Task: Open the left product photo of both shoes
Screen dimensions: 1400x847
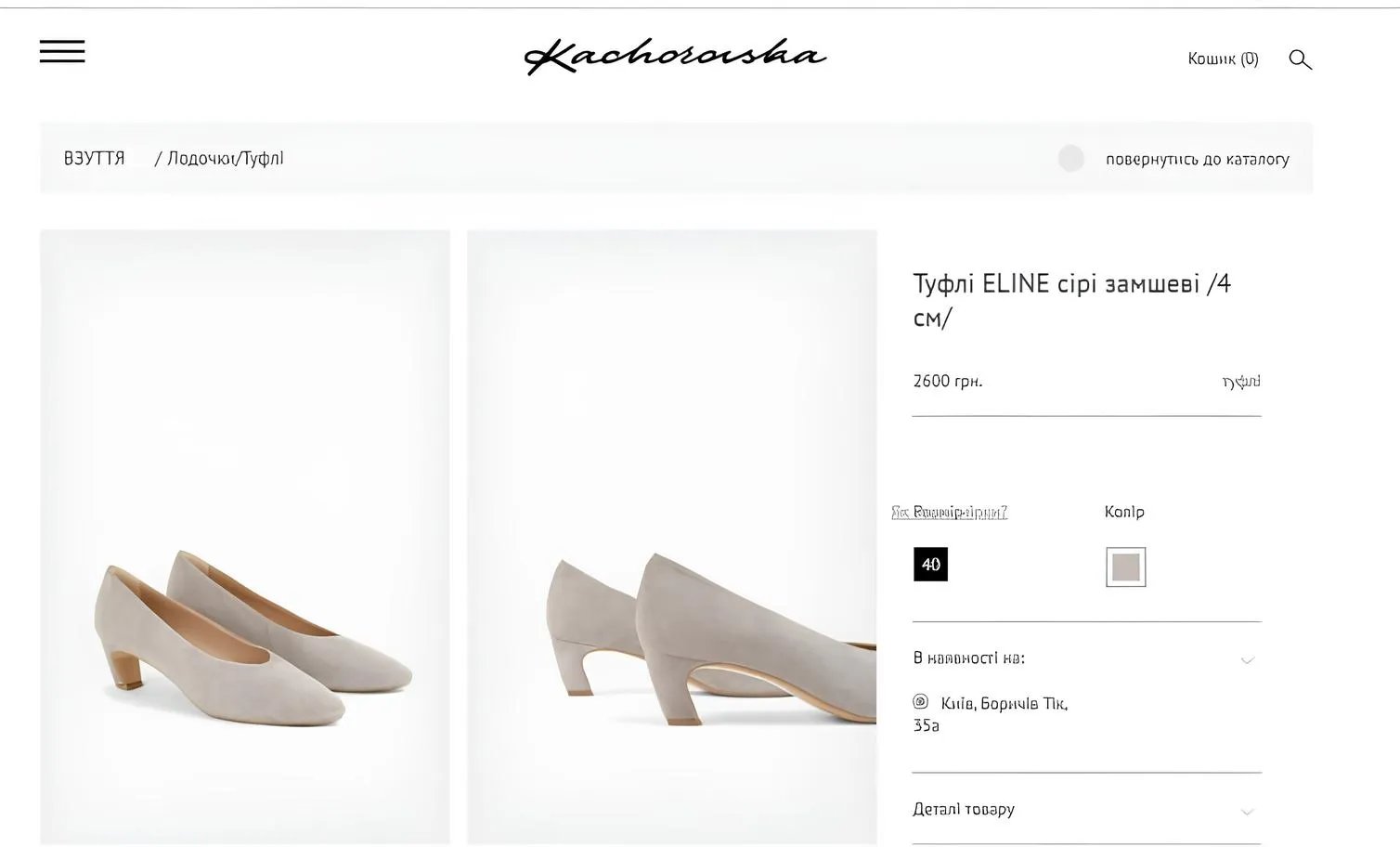Action: coord(245,537)
